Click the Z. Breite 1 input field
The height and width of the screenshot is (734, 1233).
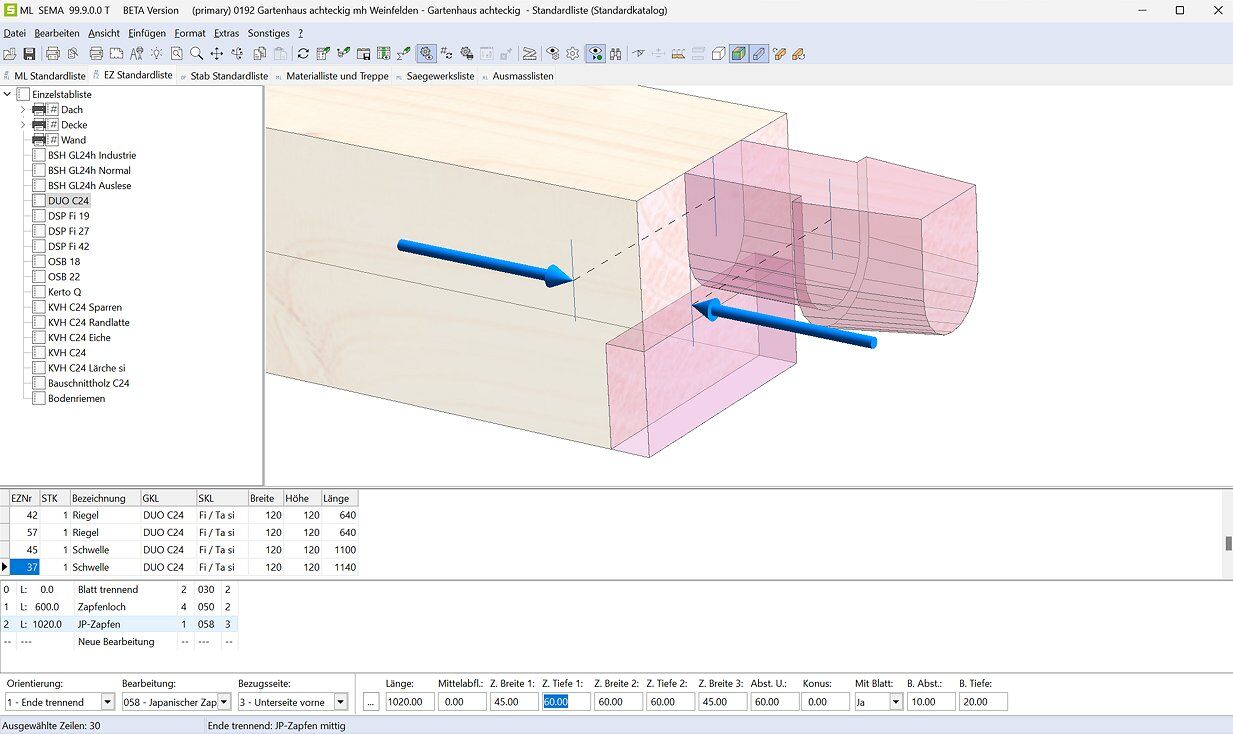pyautogui.click(x=514, y=702)
